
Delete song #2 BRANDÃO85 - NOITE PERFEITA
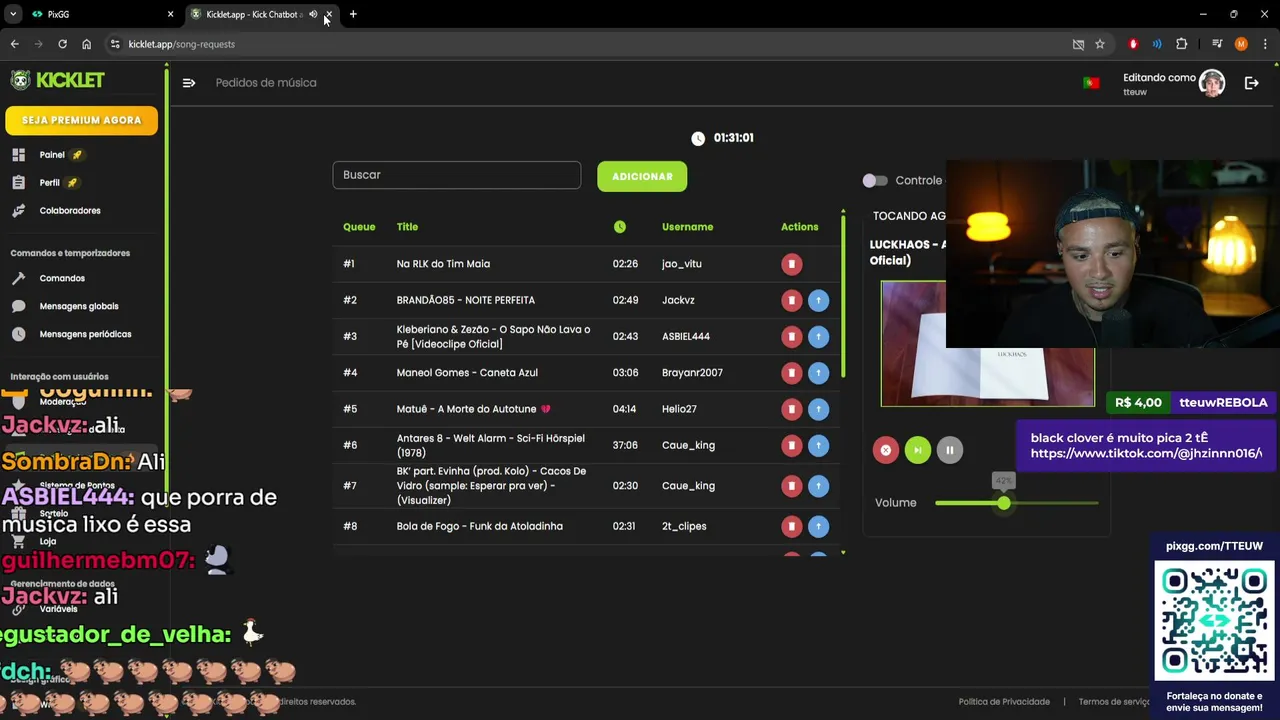[x=791, y=300]
